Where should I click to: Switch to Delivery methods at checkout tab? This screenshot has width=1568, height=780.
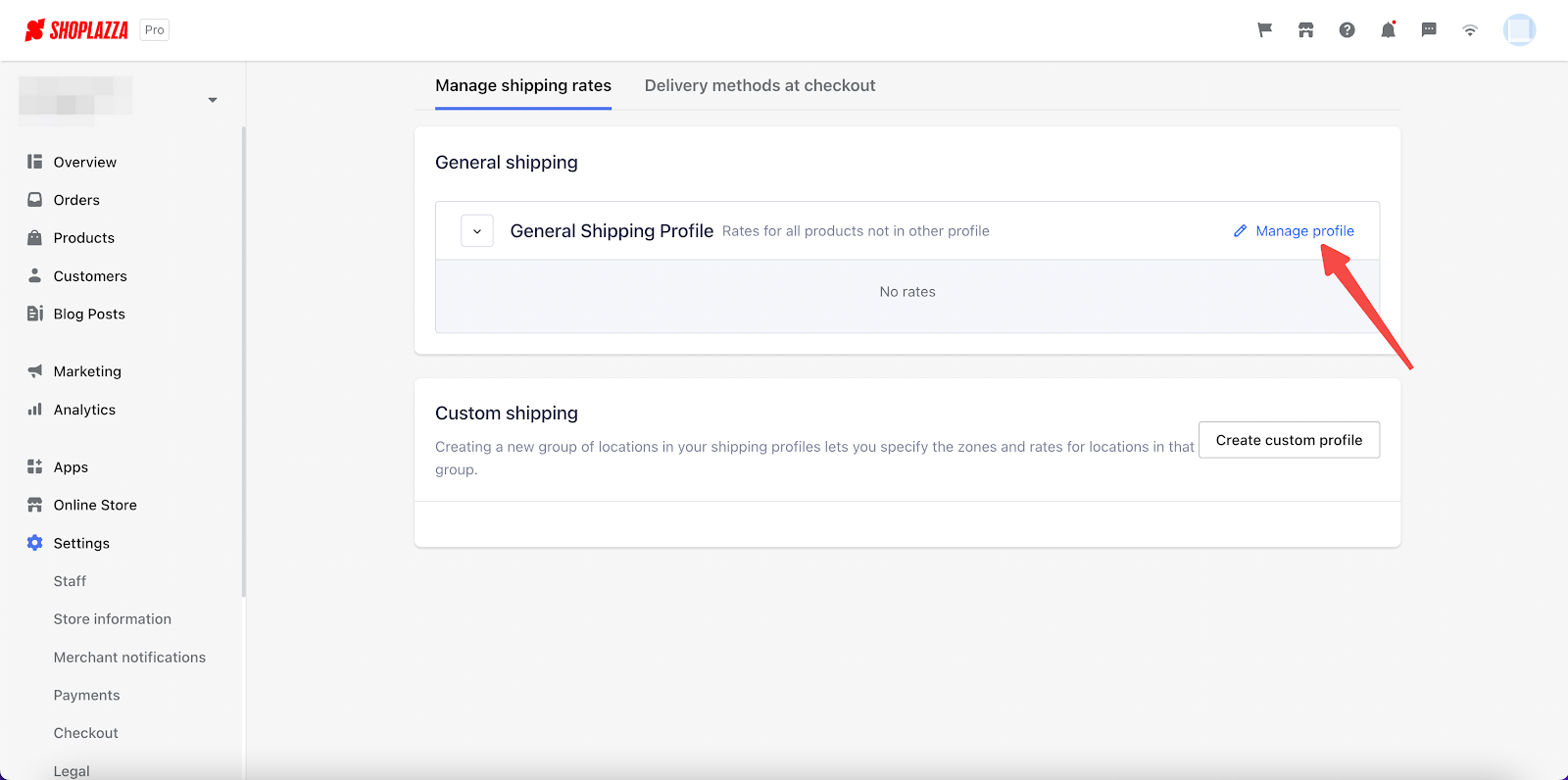(x=760, y=86)
